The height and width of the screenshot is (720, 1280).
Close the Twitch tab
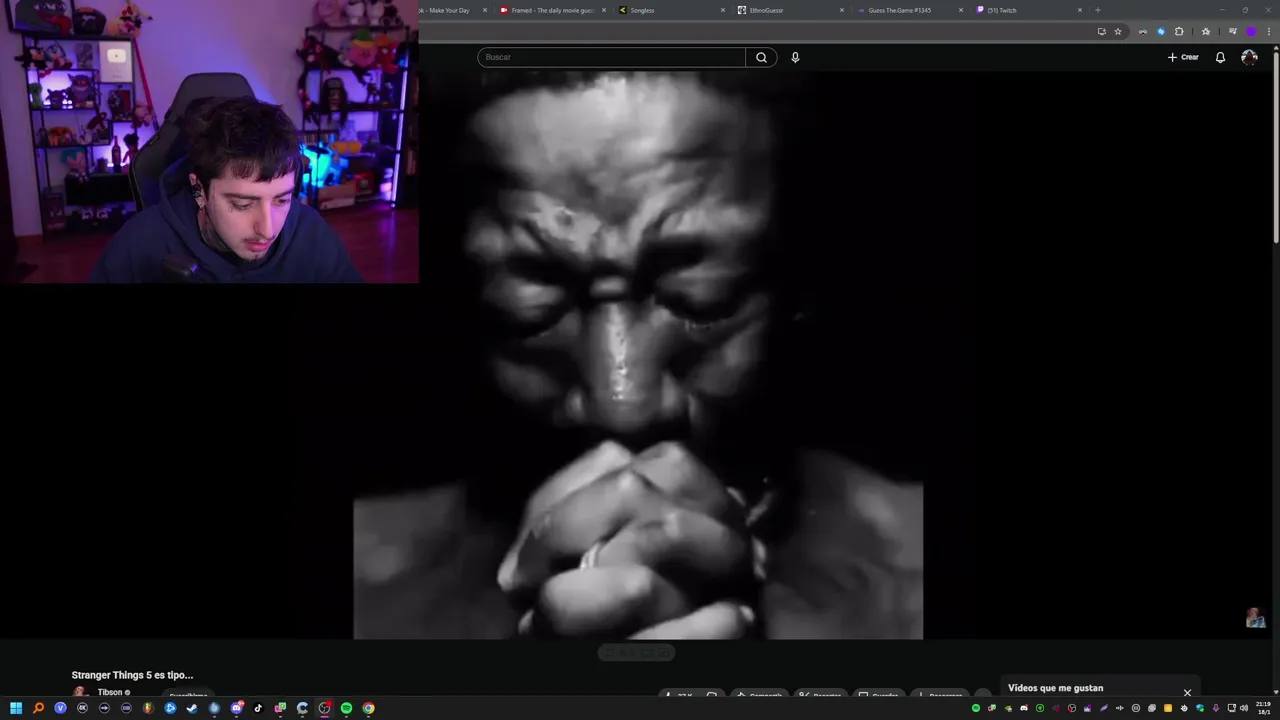click(x=1080, y=10)
